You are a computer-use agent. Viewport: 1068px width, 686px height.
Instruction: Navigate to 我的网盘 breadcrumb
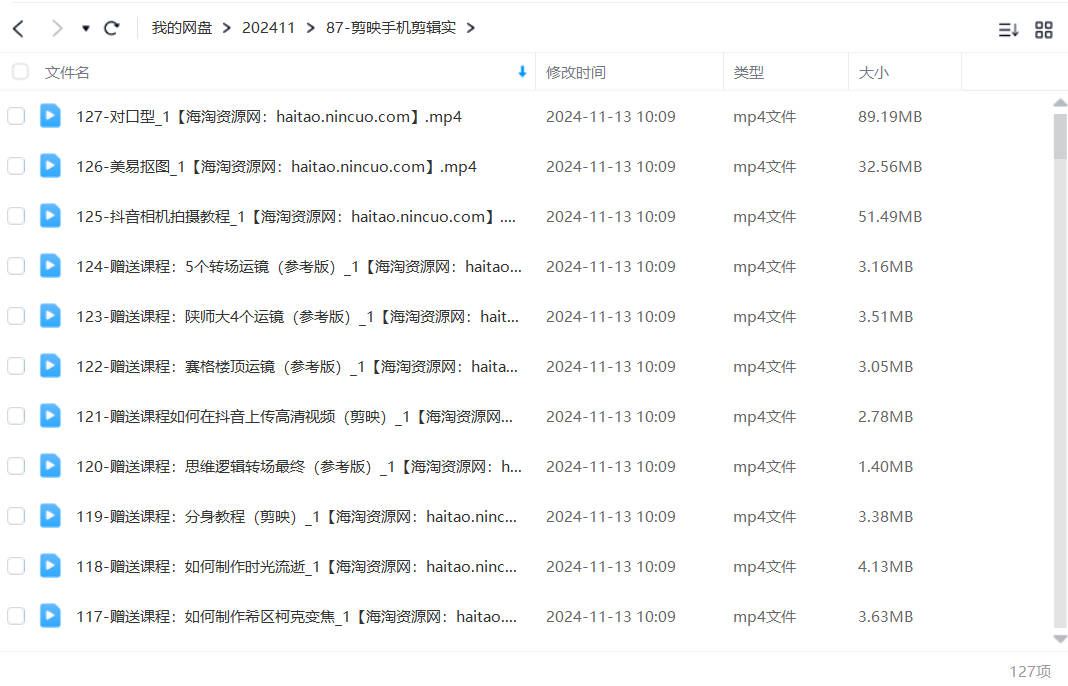(182, 28)
